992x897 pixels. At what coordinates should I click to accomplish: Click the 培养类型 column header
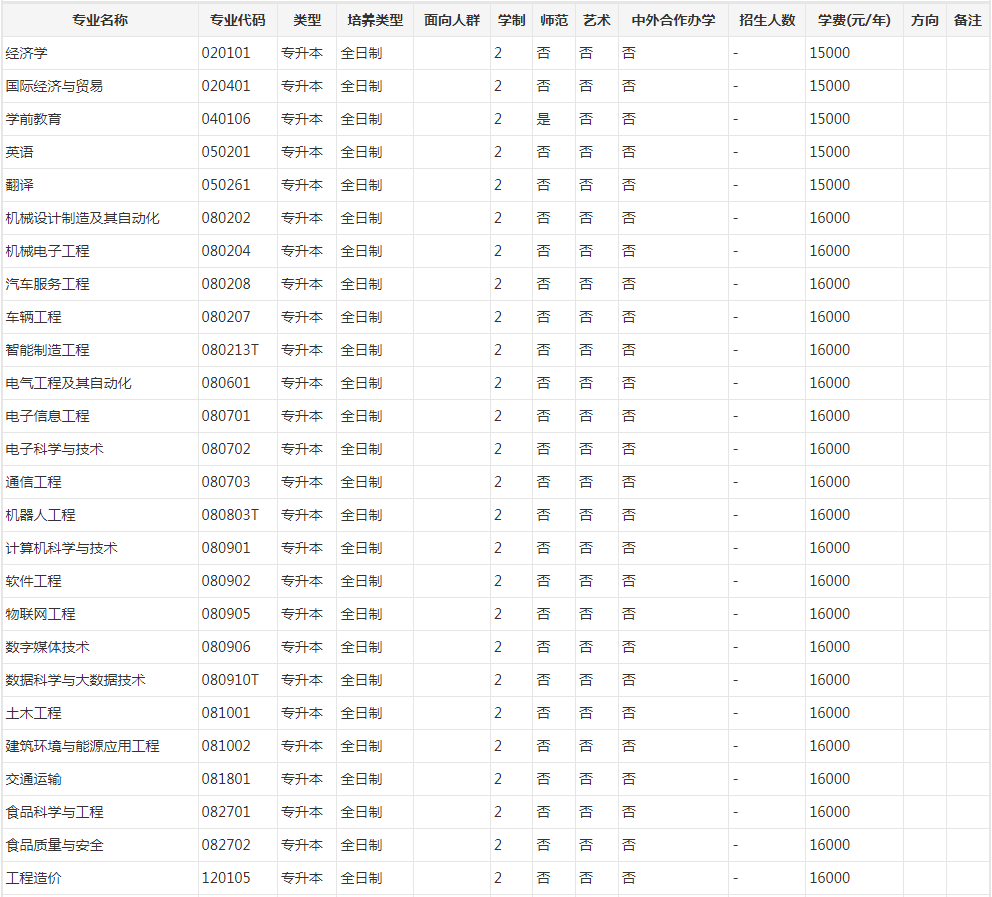pos(375,20)
